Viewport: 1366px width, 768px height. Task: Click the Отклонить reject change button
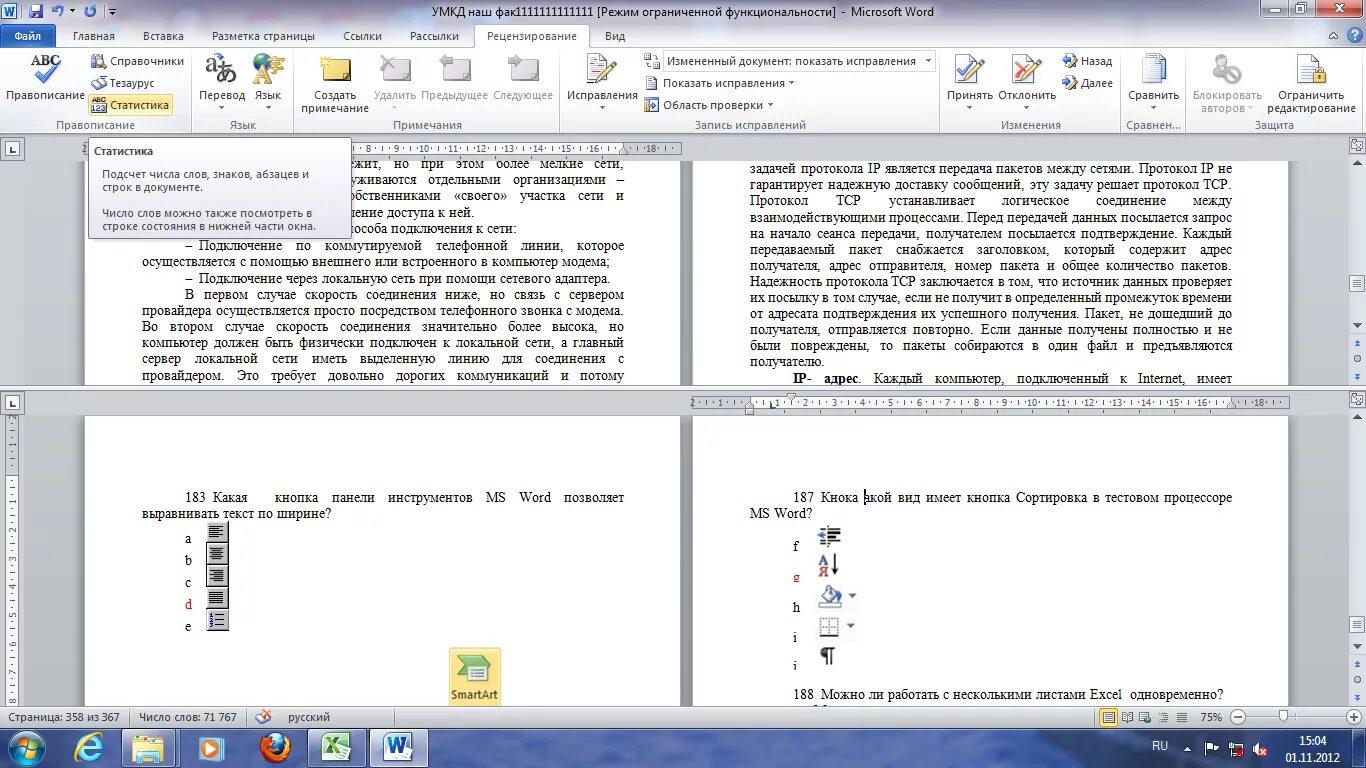1027,84
